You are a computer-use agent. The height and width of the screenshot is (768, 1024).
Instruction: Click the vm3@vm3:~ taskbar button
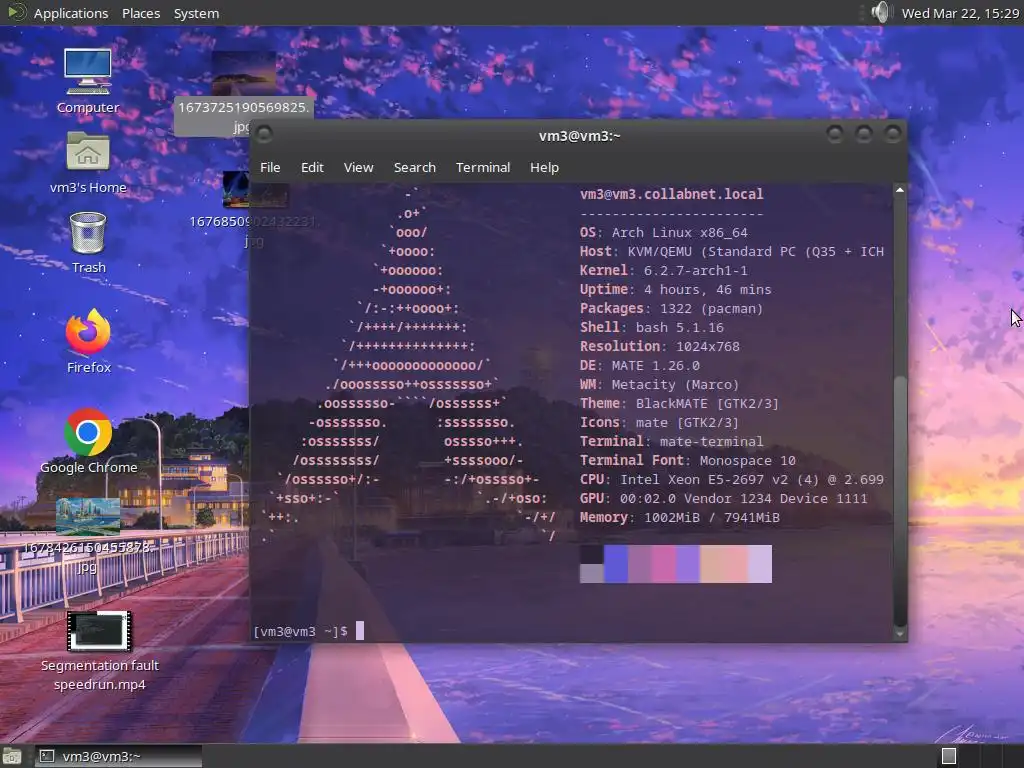(x=118, y=756)
